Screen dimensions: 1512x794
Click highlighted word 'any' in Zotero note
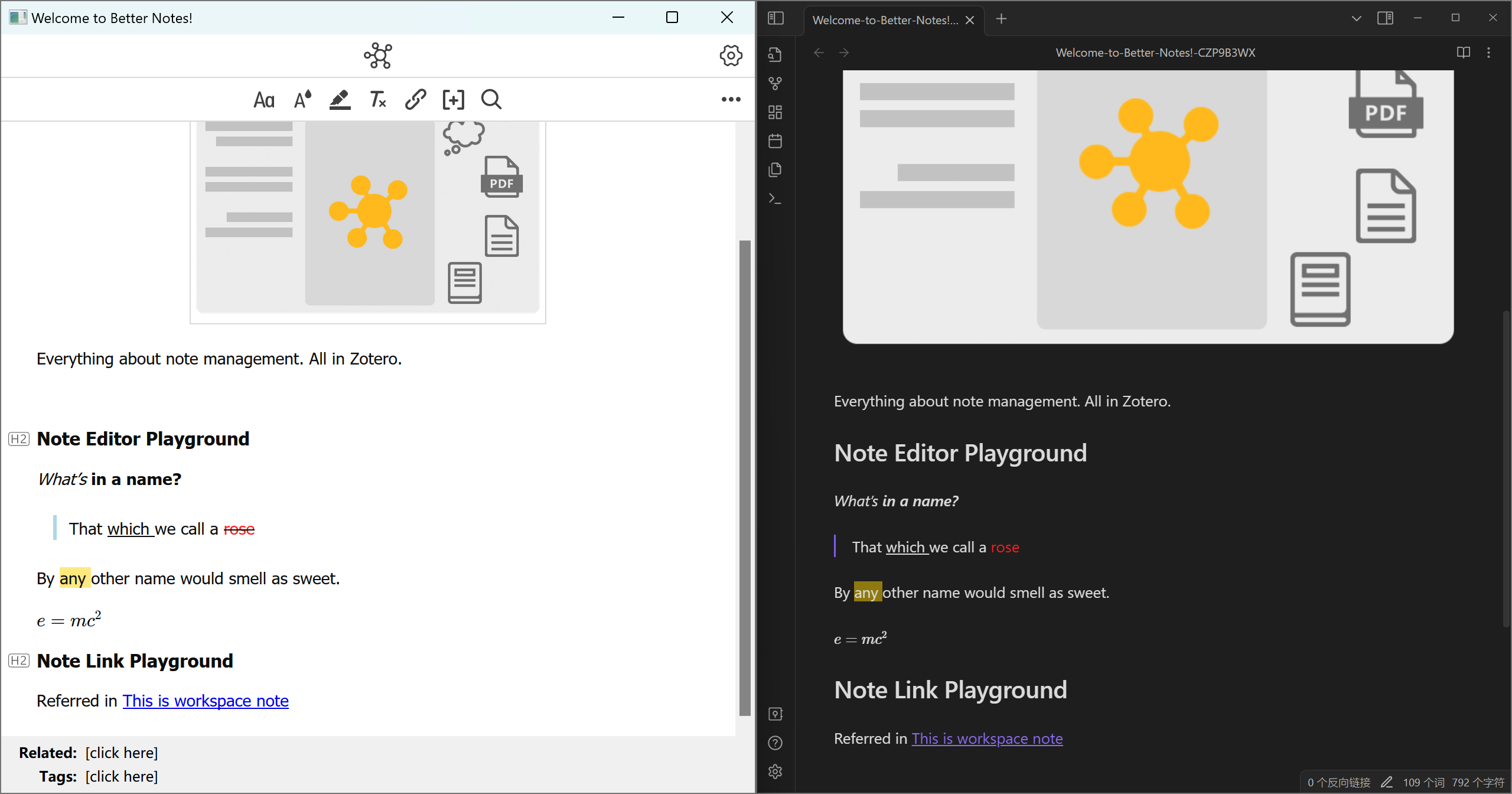tap(74, 578)
